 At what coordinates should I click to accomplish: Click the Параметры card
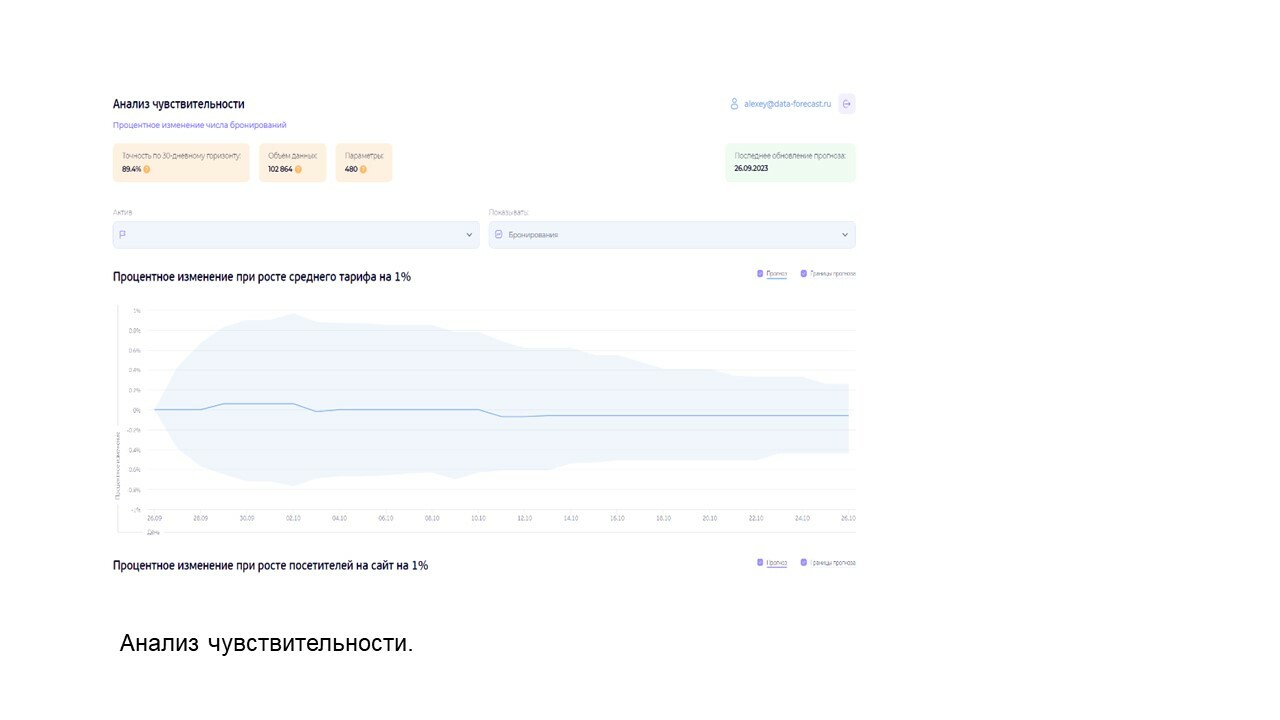pyautogui.click(x=364, y=163)
